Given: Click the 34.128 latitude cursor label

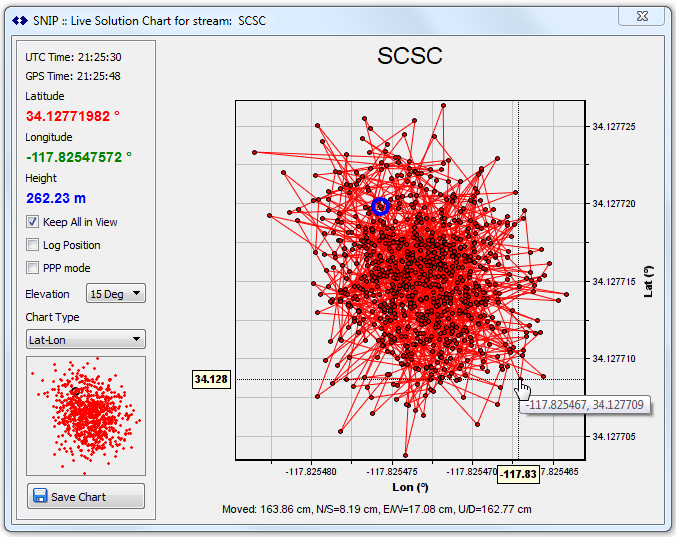Looking at the screenshot, I should 210,379.
